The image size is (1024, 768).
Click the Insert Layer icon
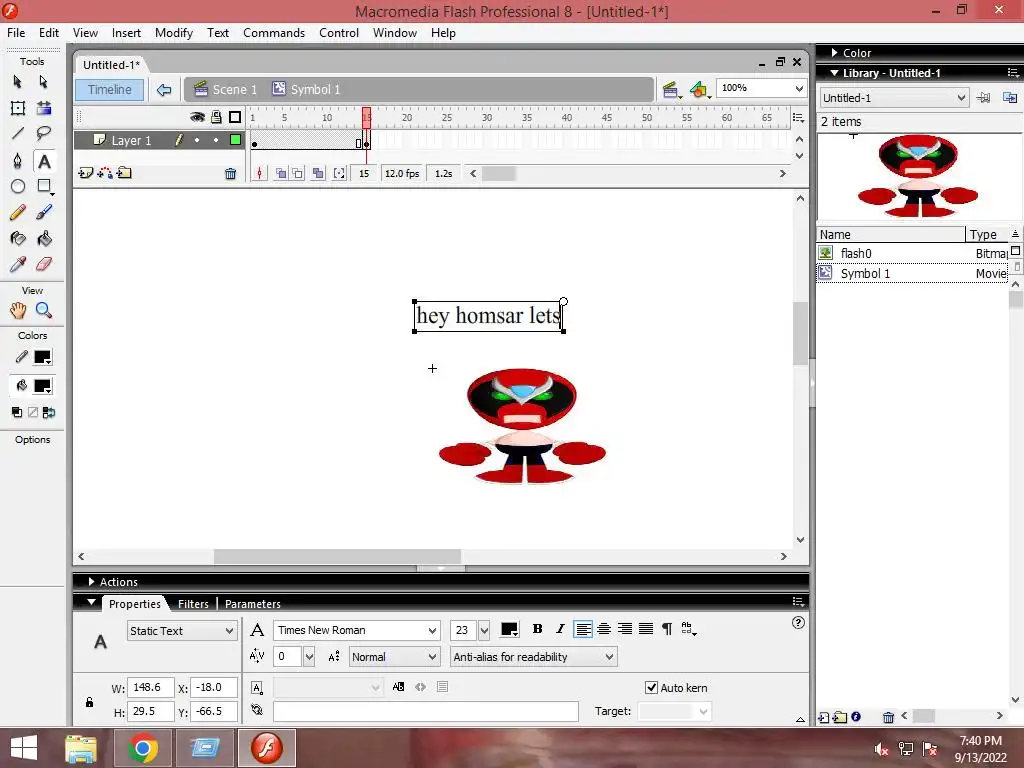tap(86, 173)
